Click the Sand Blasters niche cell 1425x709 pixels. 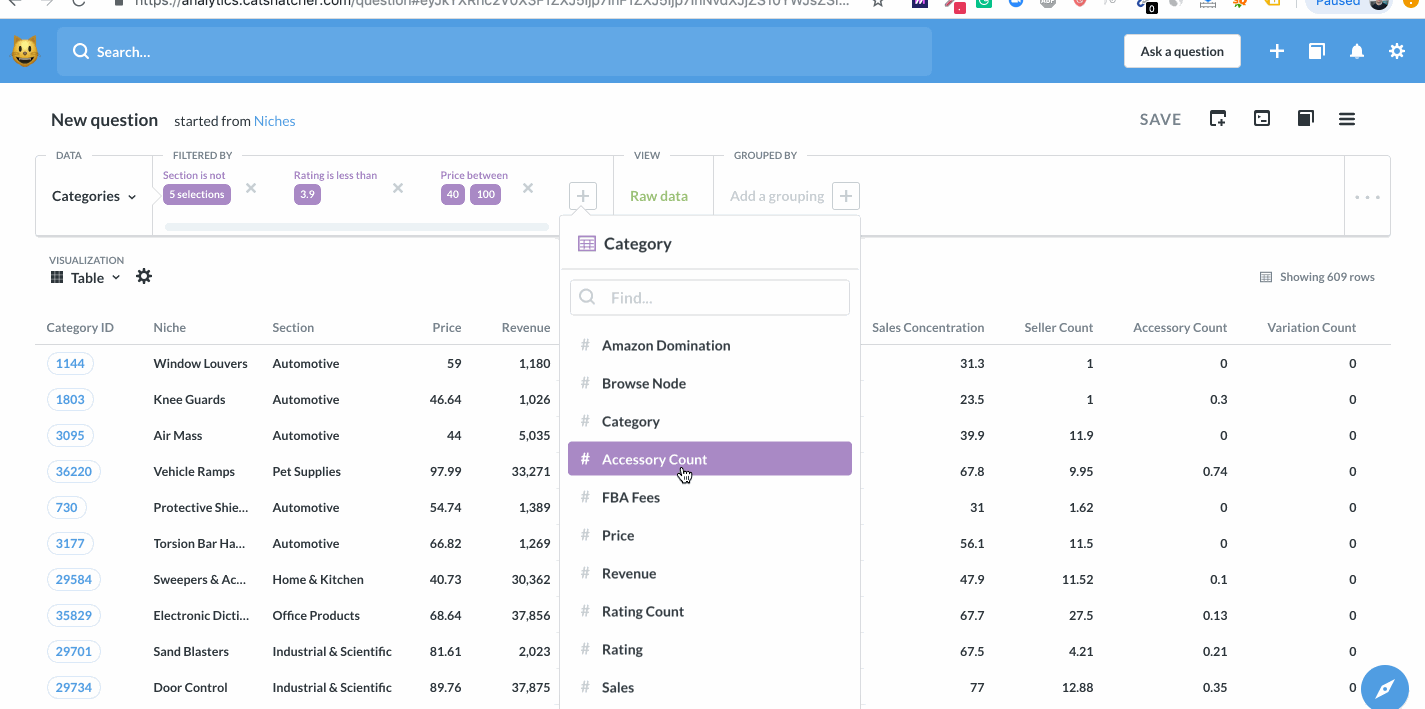point(191,651)
